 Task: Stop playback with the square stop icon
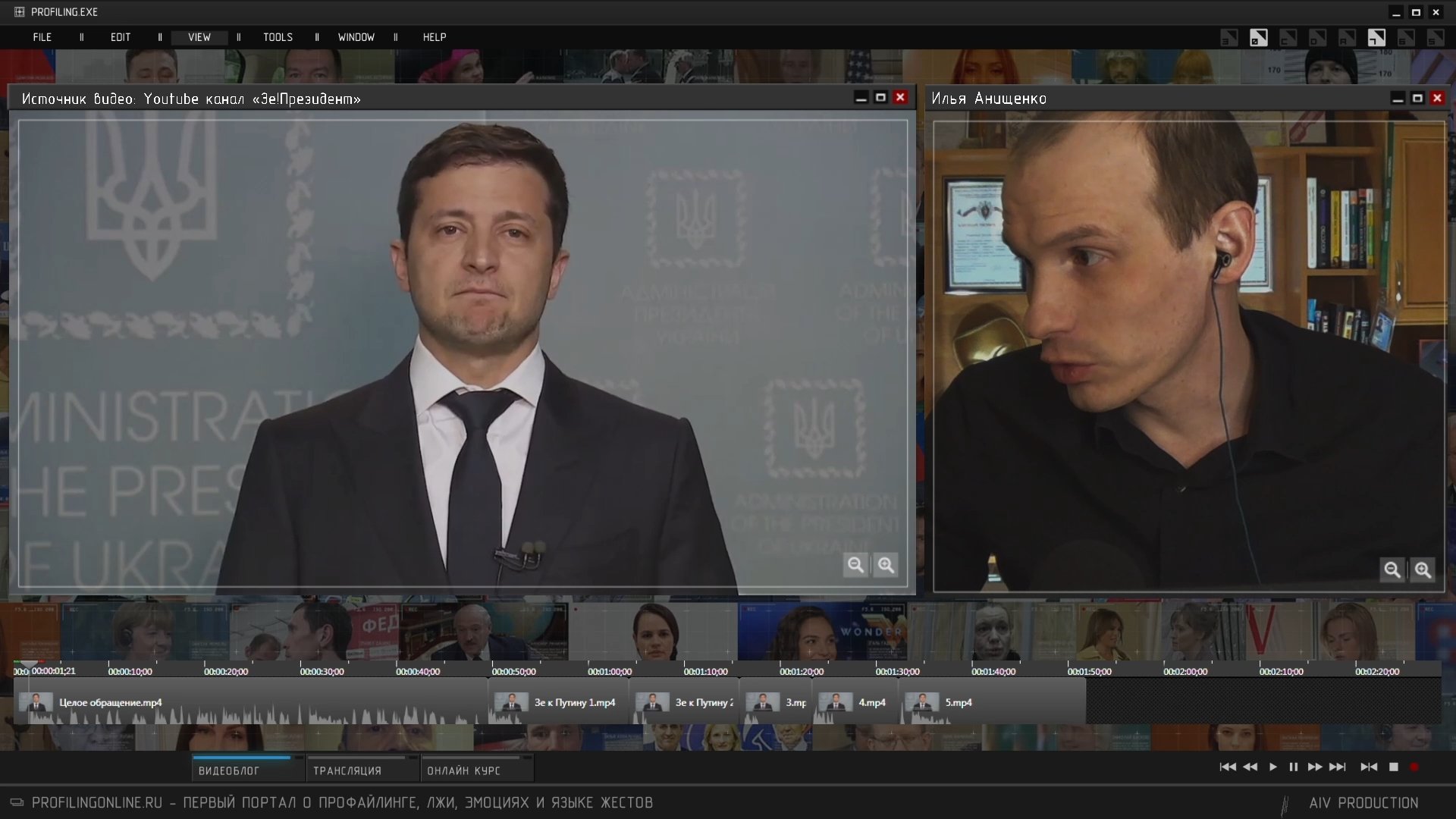click(1393, 767)
